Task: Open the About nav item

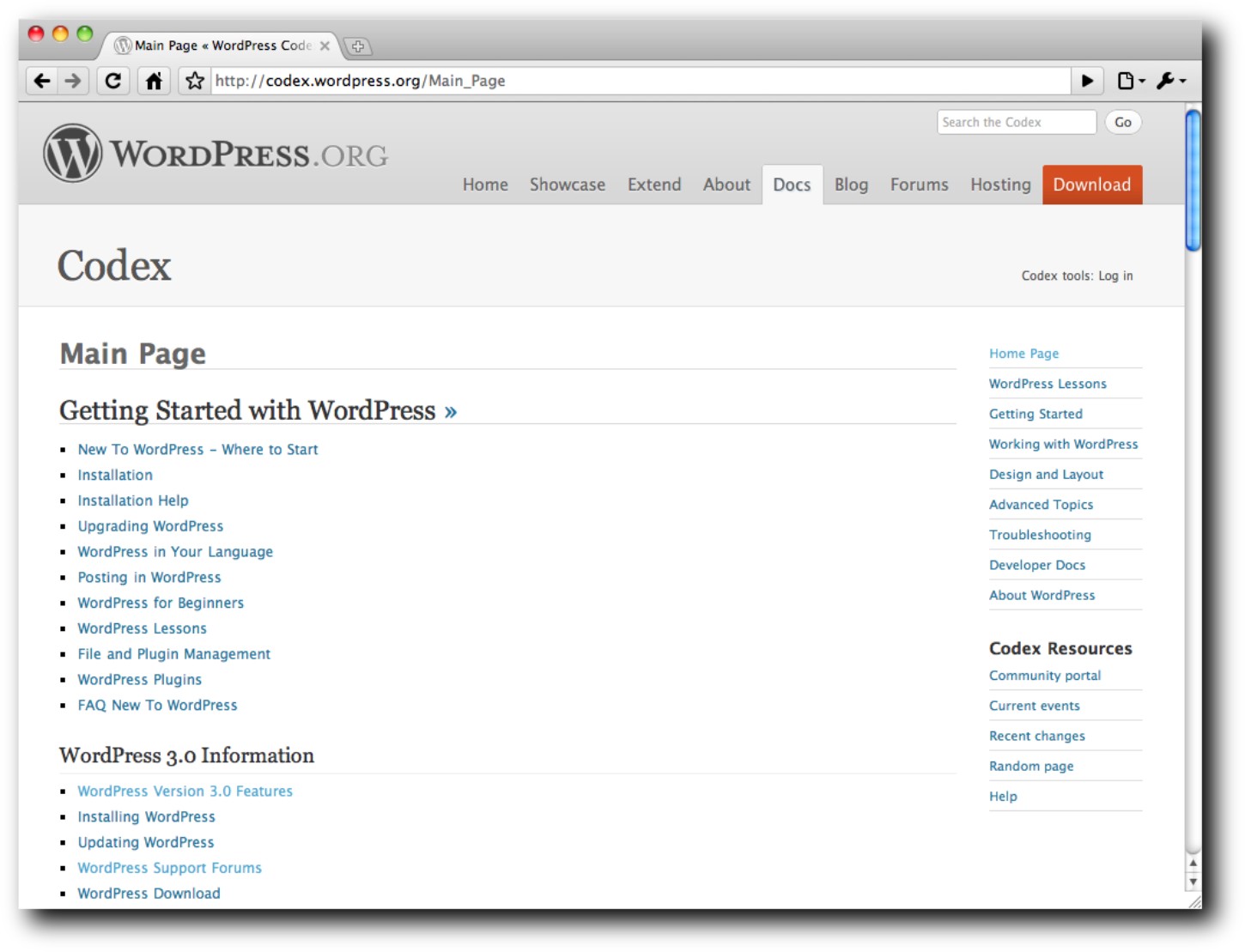Action: (726, 185)
